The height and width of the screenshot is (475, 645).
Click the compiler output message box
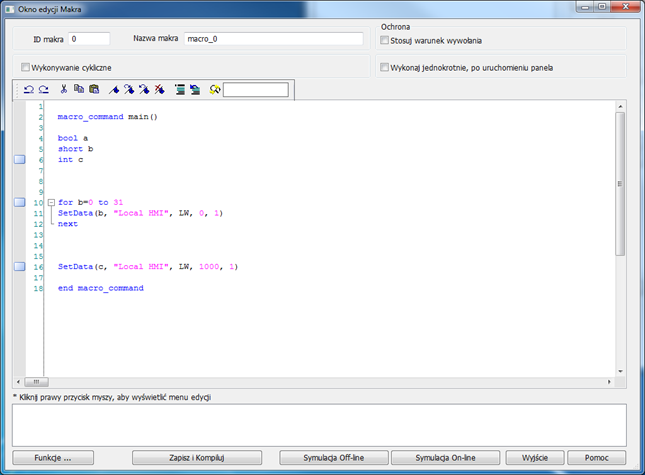click(x=319, y=425)
